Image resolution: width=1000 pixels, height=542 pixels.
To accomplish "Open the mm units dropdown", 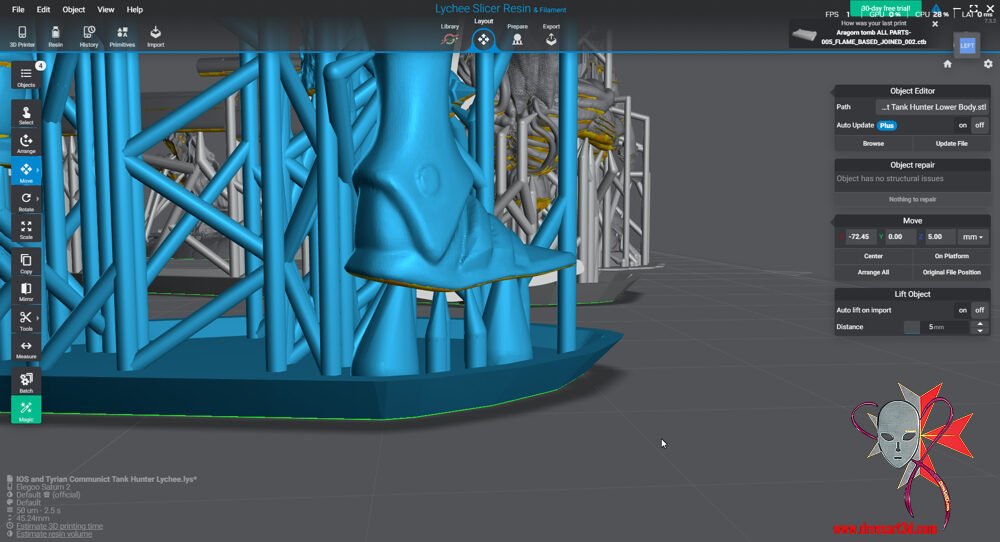I will (973, 237).
